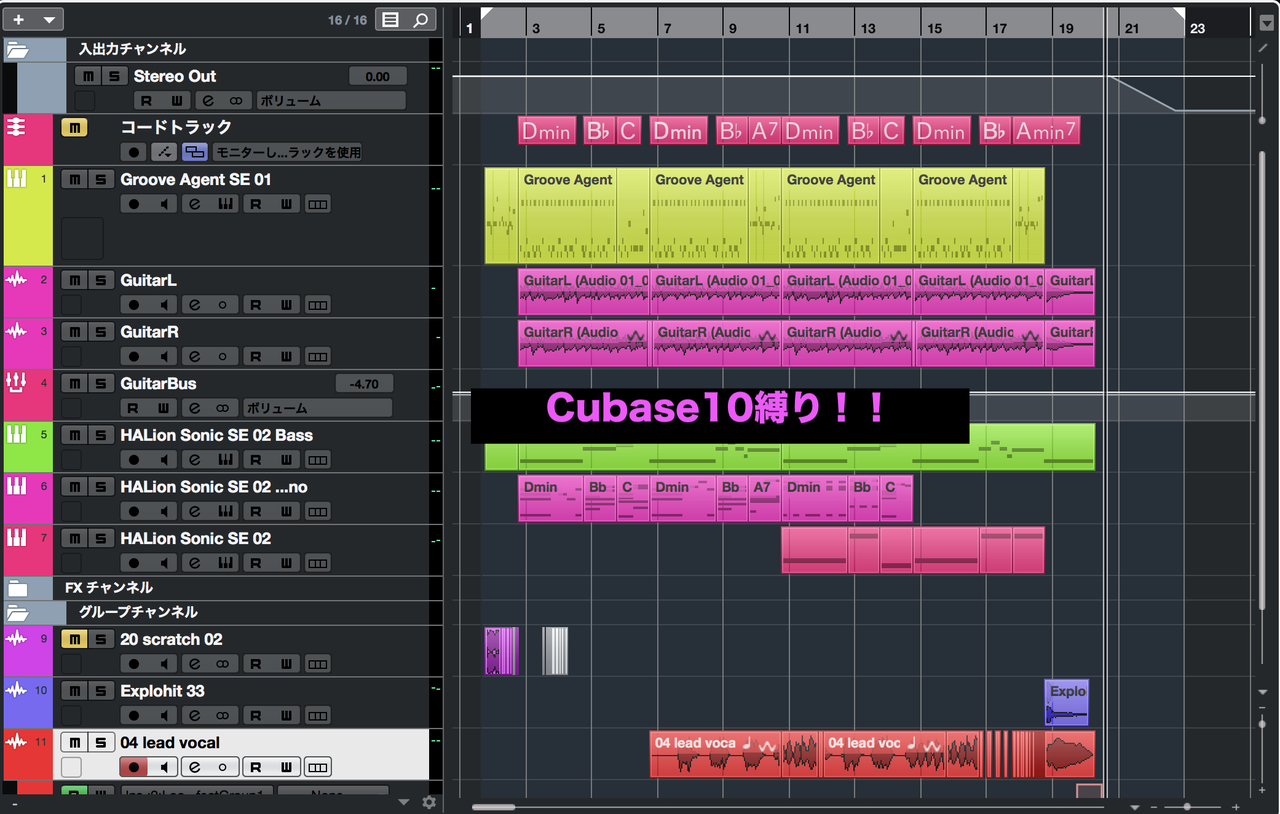This screenshot has height=814, width=1280.
Task: Mute the Groove Agent SE 01 track
Action: tap(75, 179)
